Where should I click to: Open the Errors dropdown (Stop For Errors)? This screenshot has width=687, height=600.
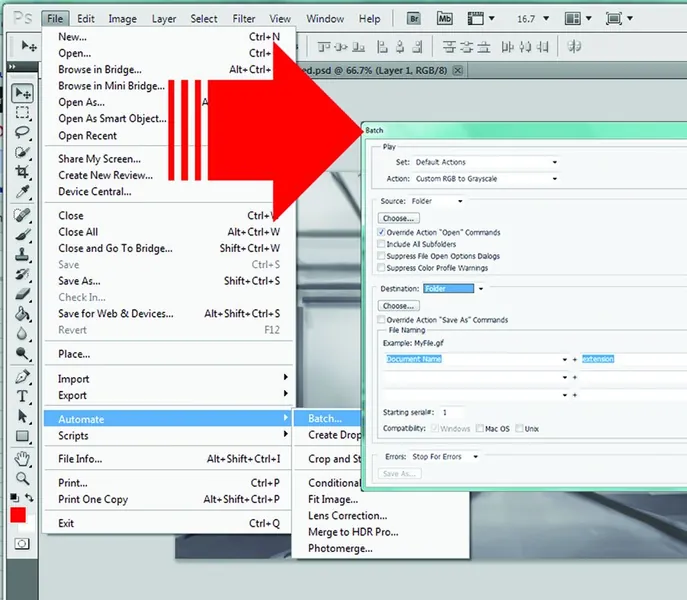[444, 457]
